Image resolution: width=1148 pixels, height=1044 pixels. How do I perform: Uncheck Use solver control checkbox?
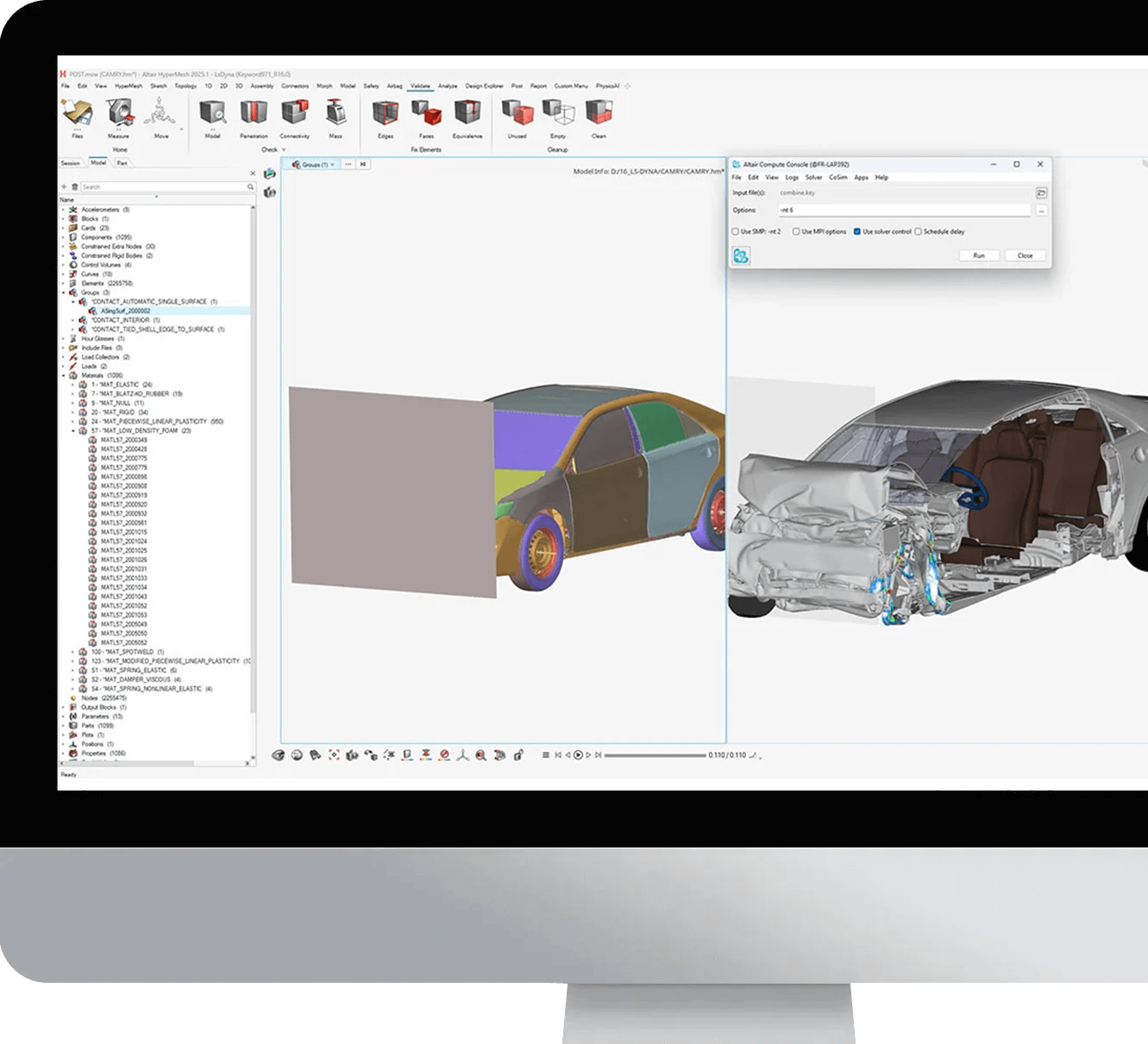point(856,232)
